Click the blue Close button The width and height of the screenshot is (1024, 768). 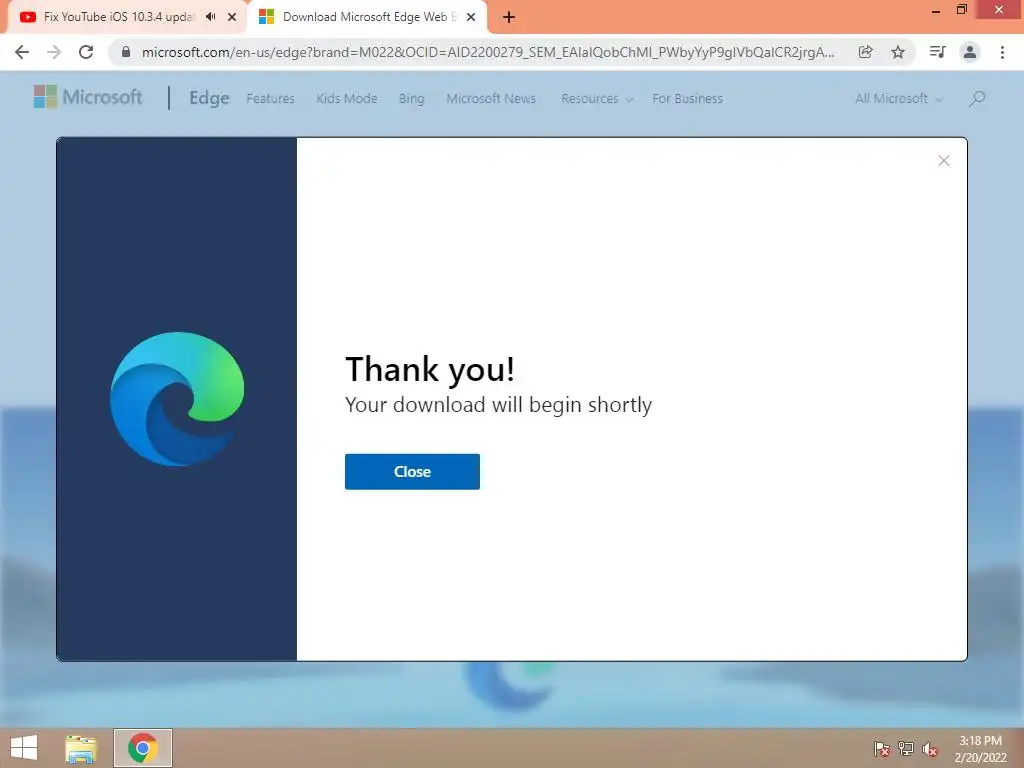click(x=412, y=472)
